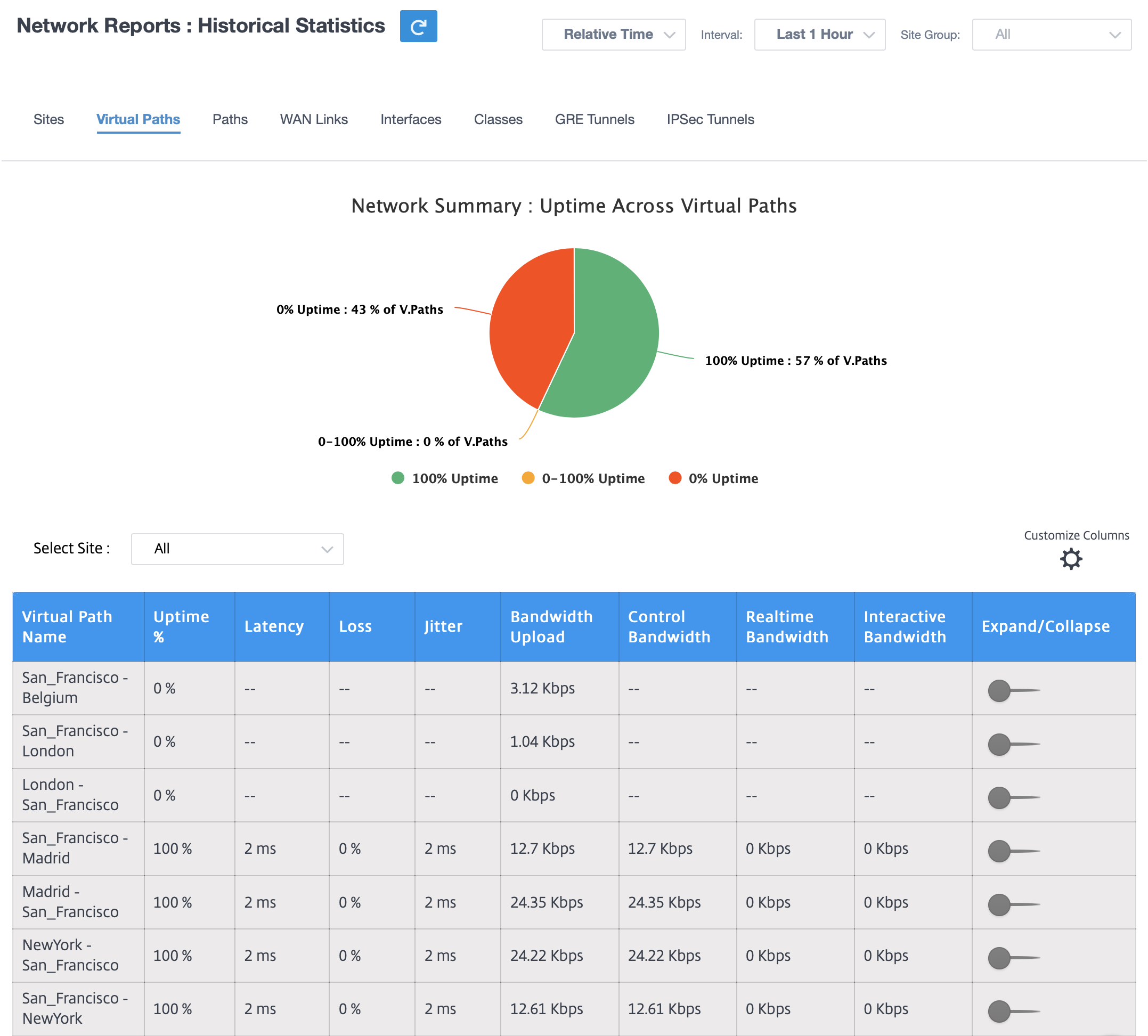The width and height of the screenshot is (1148, 1036).
Task: Open the IPSec Tunnels tab
Action: coord(710,119)
